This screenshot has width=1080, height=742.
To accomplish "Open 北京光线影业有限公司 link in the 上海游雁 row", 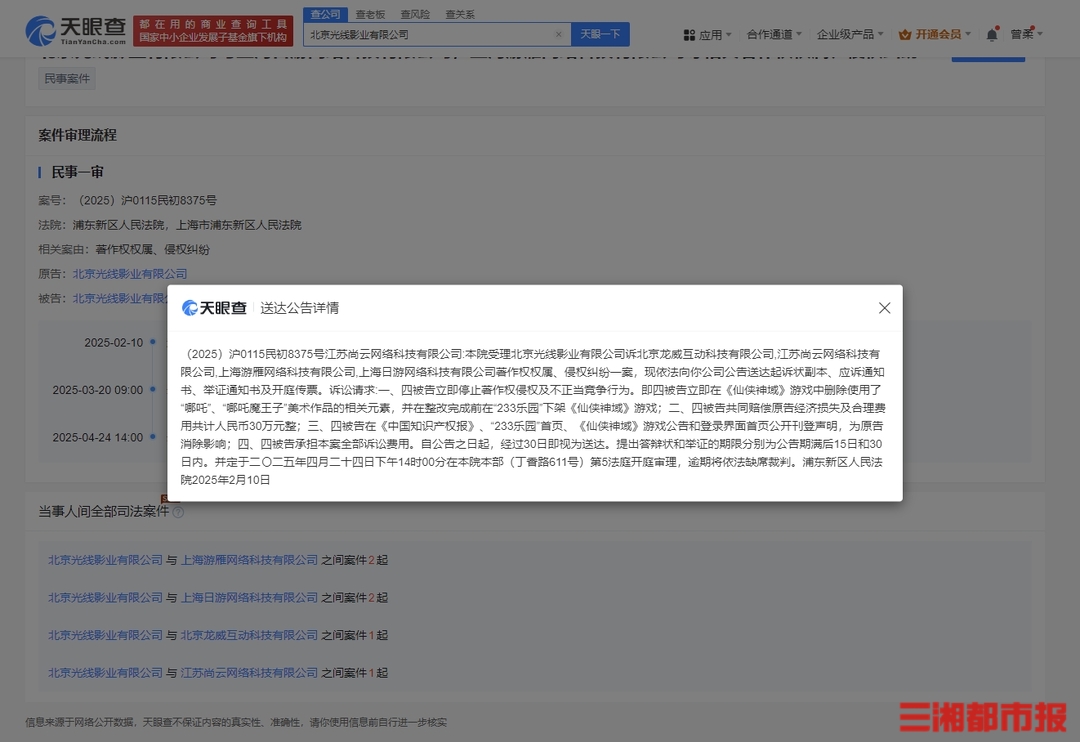I will [x=105, y=560].
